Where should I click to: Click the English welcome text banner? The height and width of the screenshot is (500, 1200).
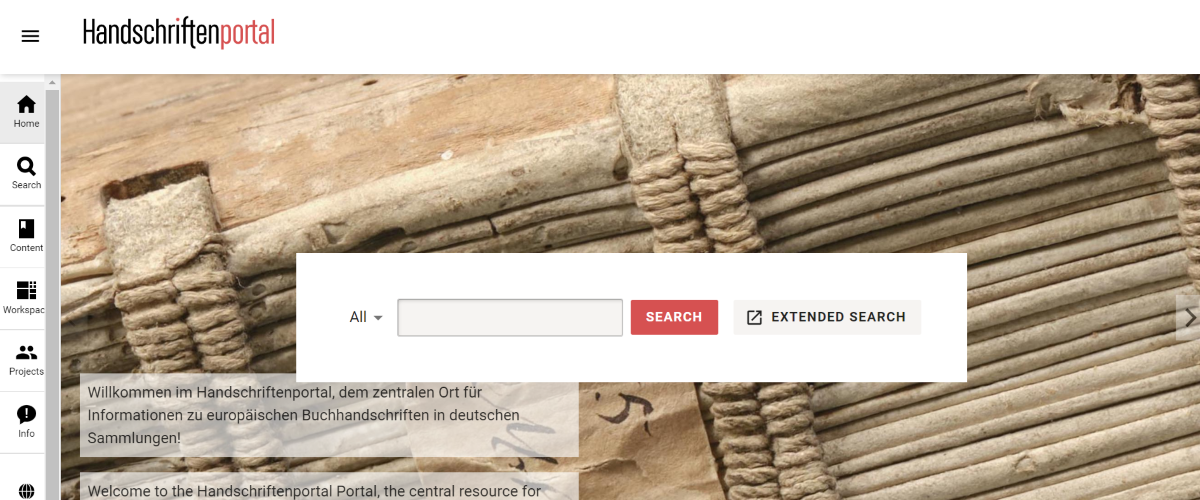pos(329,487)
